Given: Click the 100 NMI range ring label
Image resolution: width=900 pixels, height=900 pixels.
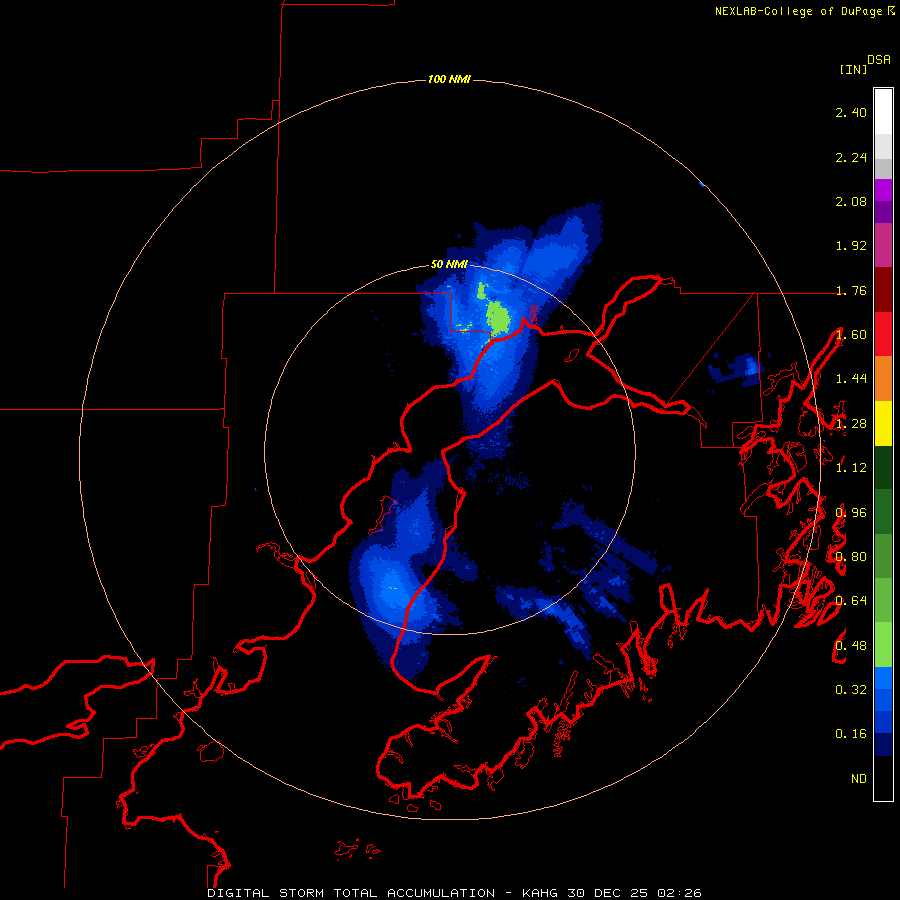Looking at the screenshot, I should [449, 79].
